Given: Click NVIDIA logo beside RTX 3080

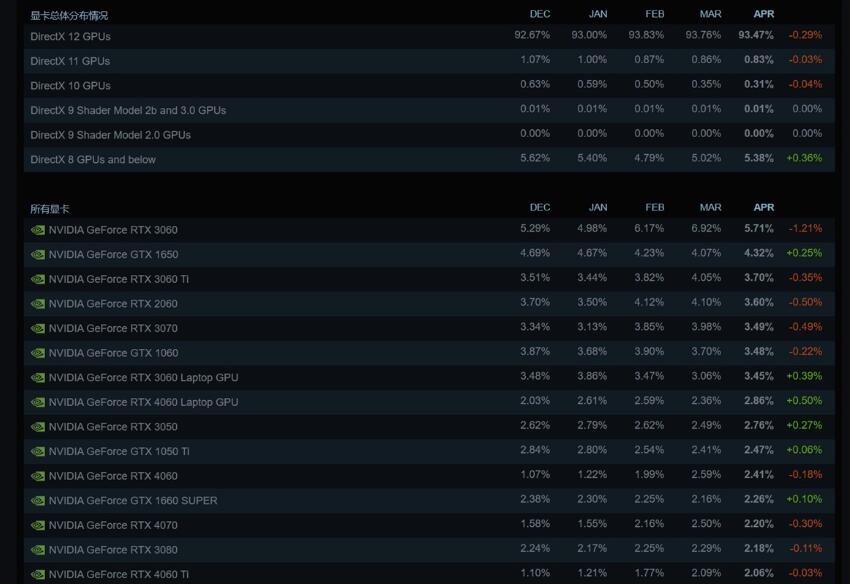Looking at the screenshot, I should coord(38,550).
